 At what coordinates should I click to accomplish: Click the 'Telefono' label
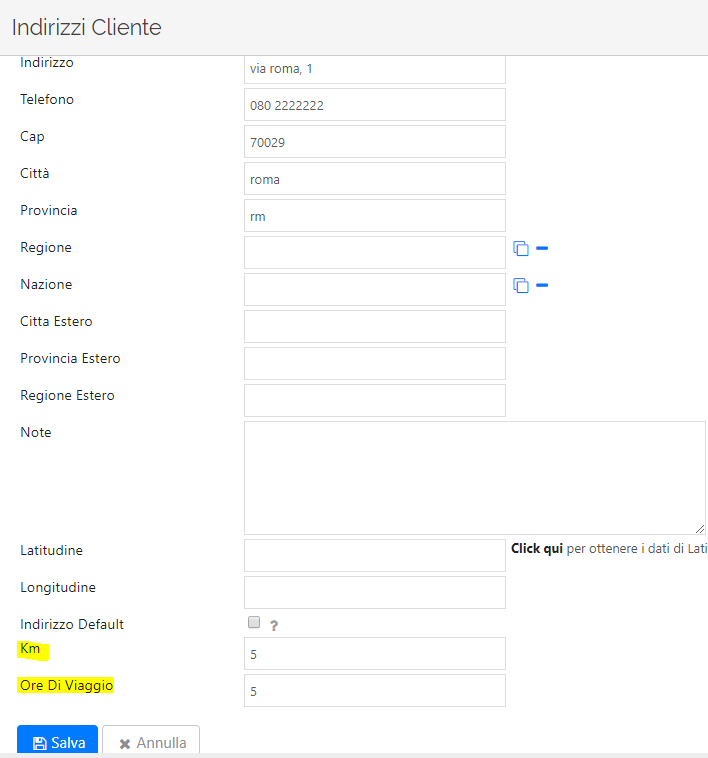click(x=47, y=99)
